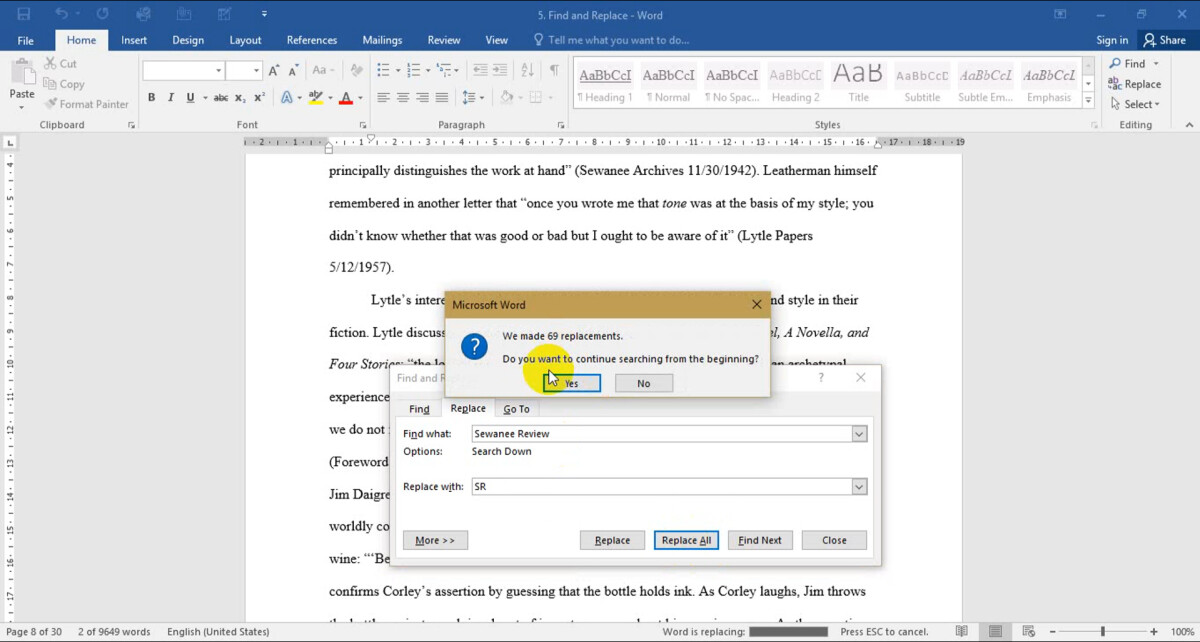Switch to the Insert ribbon tab

tap(134, 40)
